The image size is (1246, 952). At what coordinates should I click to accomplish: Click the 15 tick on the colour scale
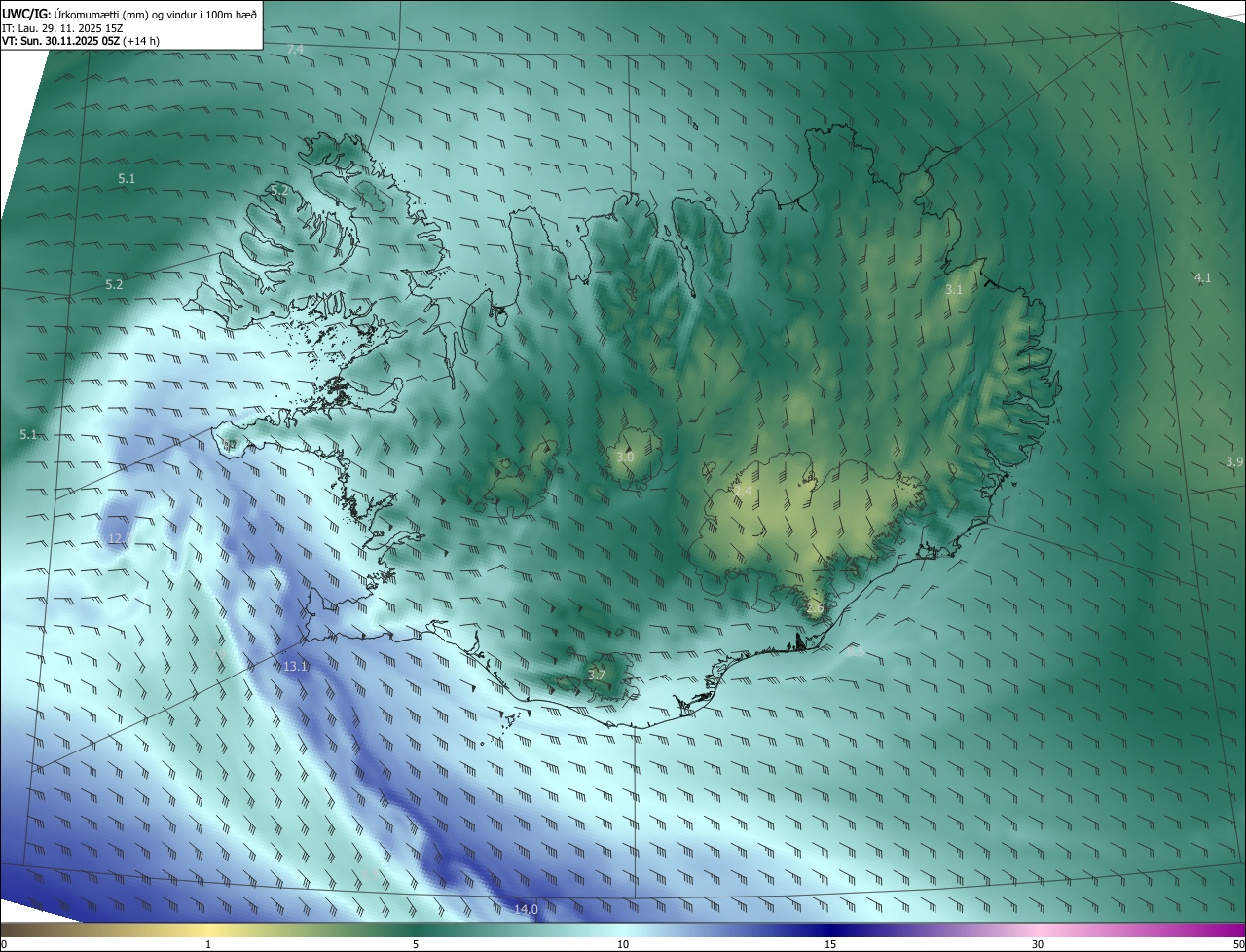coord(830,944)
